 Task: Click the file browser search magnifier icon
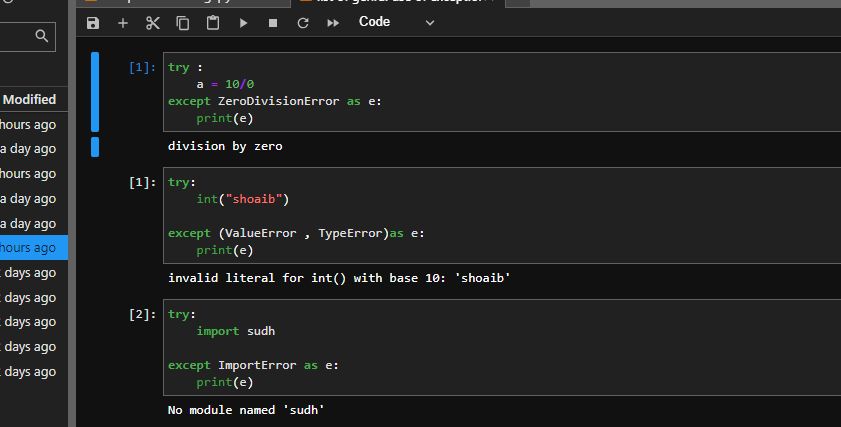pyautogui.click(x=41, y=37)
